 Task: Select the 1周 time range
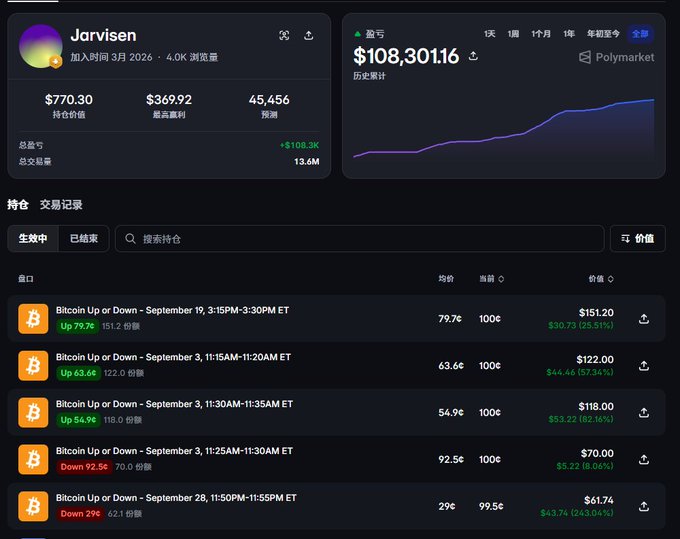tap(513, 34)
